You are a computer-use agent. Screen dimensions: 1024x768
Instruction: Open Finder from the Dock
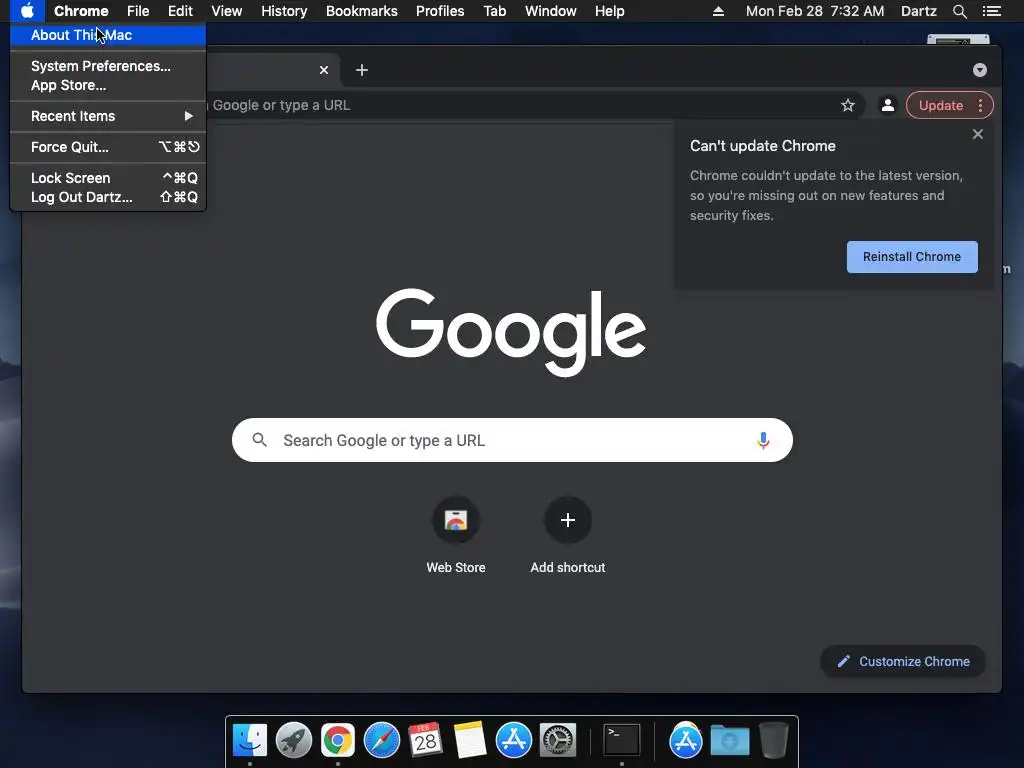[250, 740]
